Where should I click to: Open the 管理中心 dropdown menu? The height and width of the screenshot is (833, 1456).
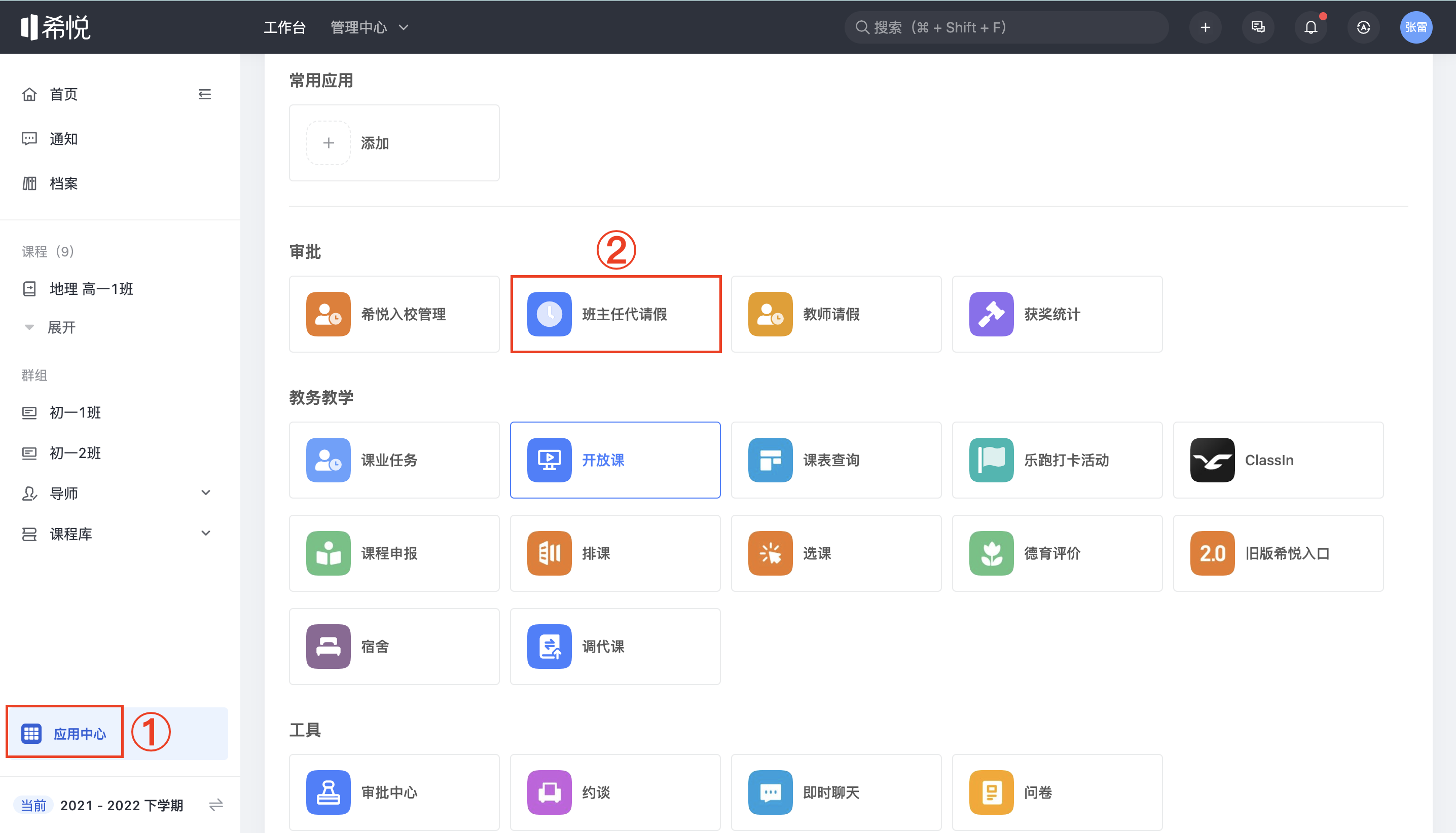370,27
